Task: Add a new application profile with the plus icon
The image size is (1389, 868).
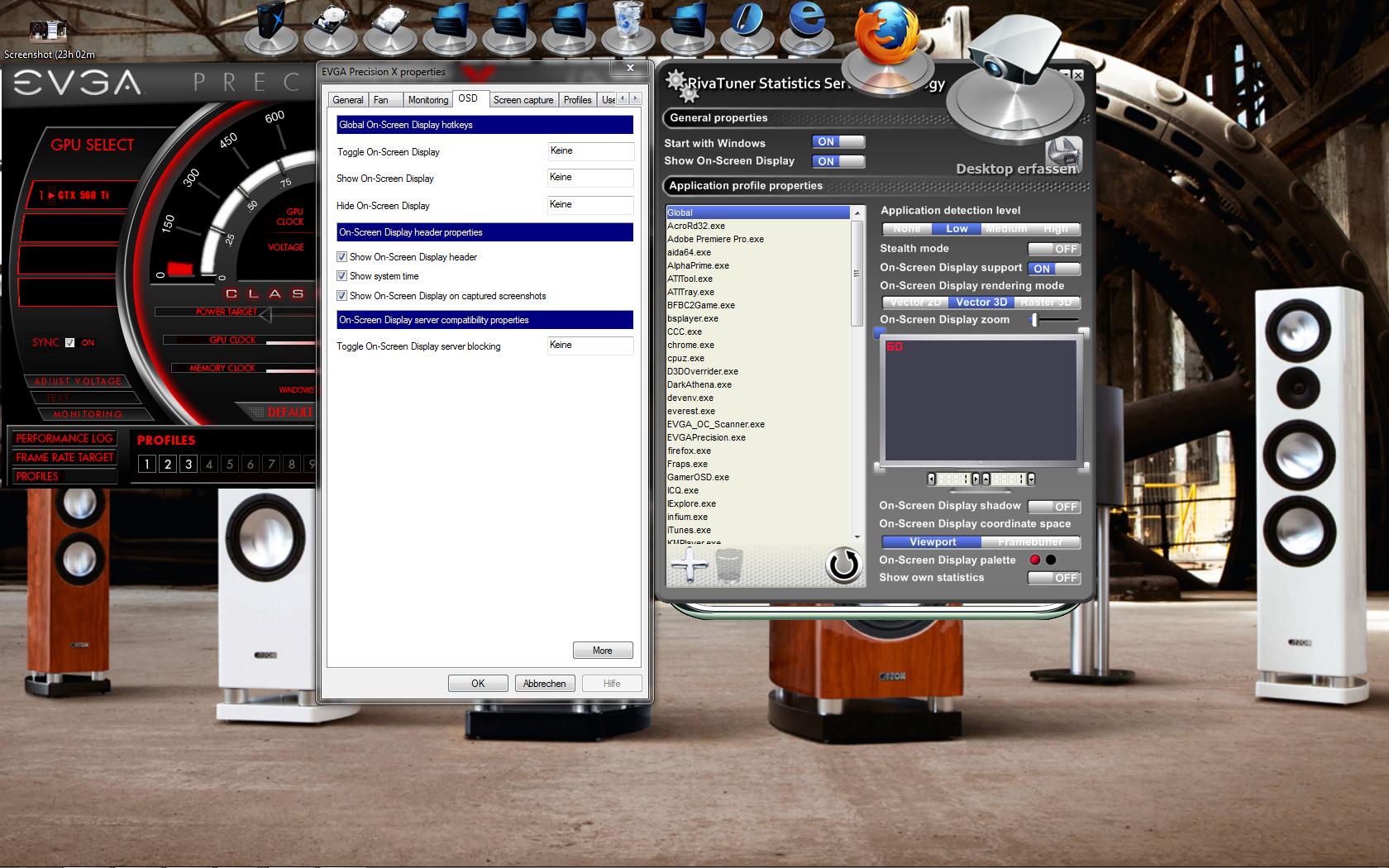Action: tap(689, 566)
